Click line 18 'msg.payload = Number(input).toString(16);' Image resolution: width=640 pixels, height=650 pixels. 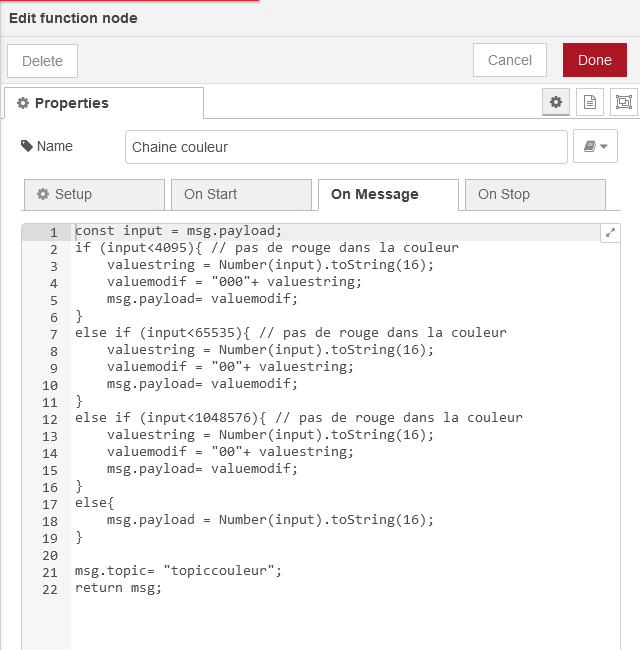pos(270,520)
